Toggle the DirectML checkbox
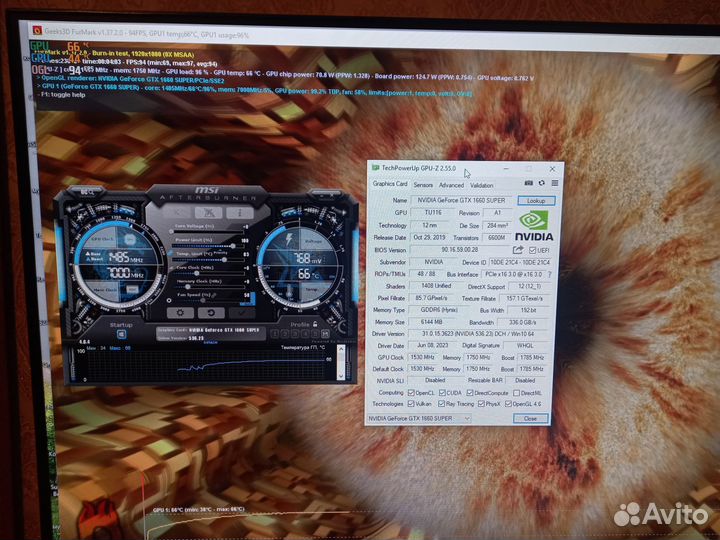This screenshot has width=720, height=540. [x=517, y=393]
